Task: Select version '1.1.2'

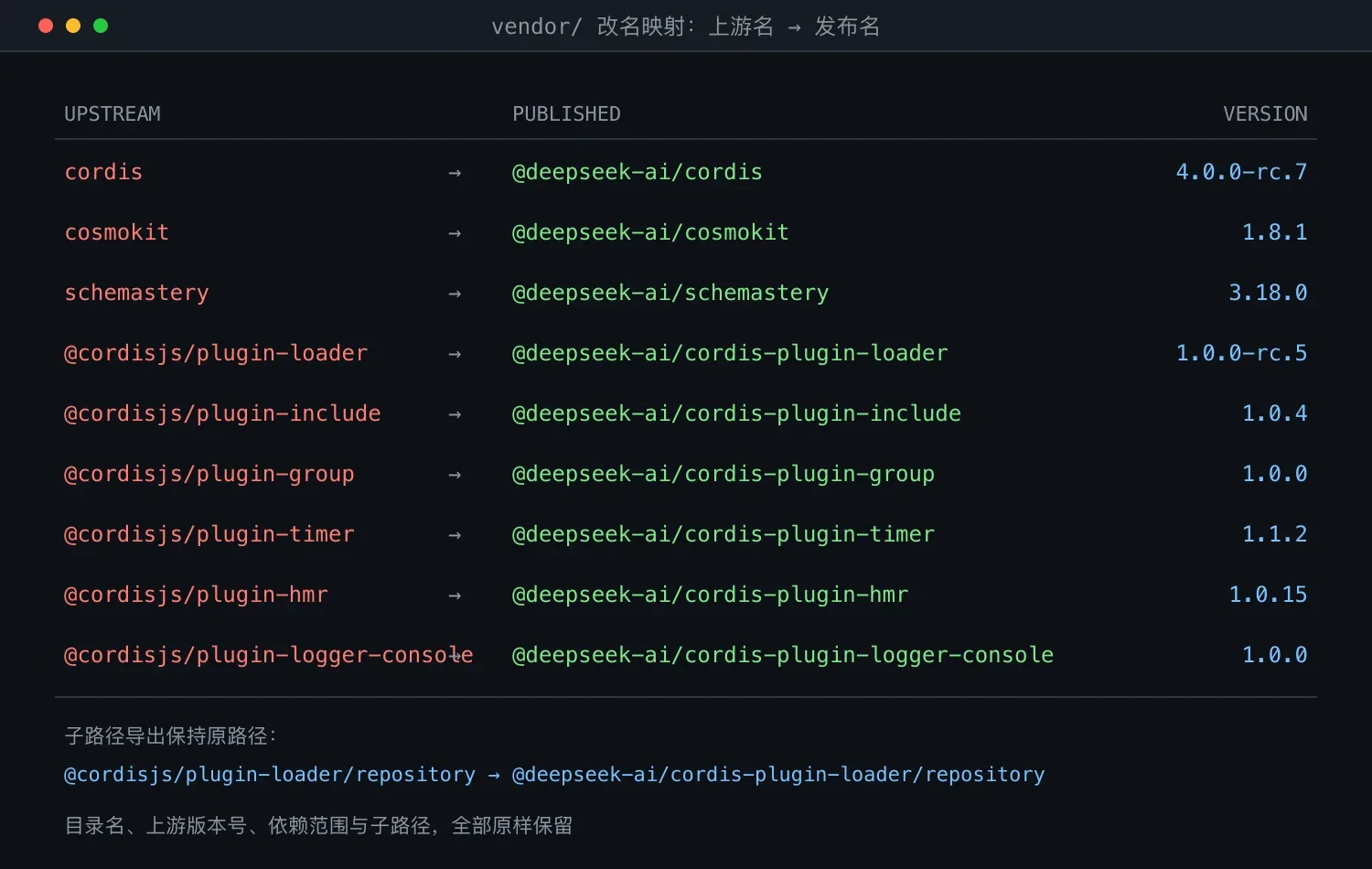Action: point(1274,534)
